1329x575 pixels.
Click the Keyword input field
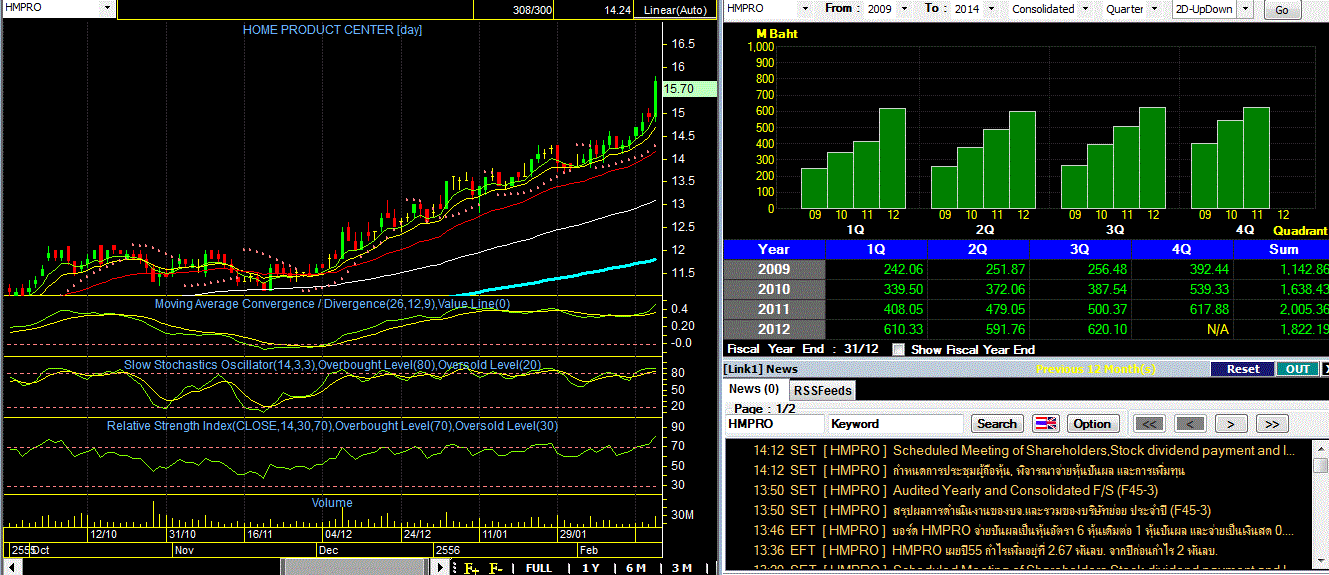[x=895, y=424]
